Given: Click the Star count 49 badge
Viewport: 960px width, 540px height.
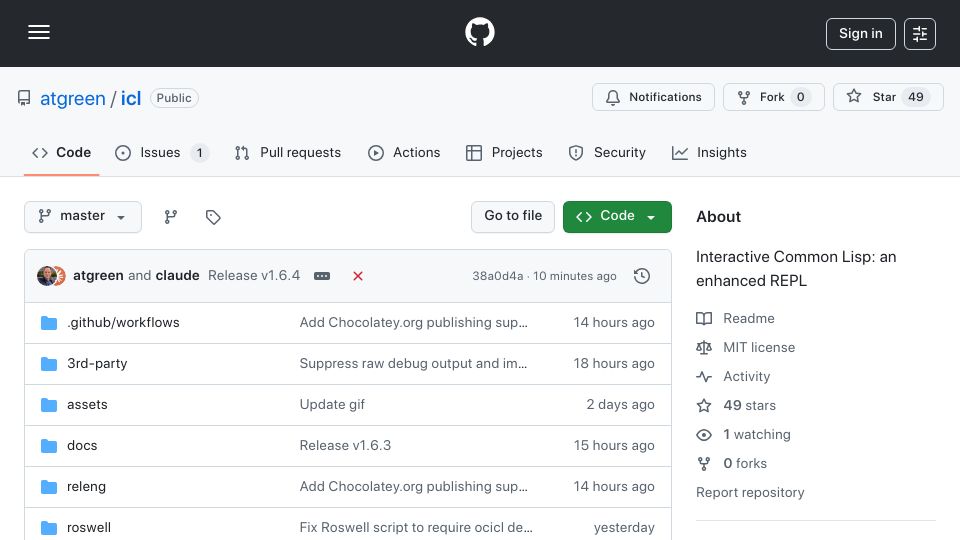Looking at the screenshot, I should tap(915, 97).
